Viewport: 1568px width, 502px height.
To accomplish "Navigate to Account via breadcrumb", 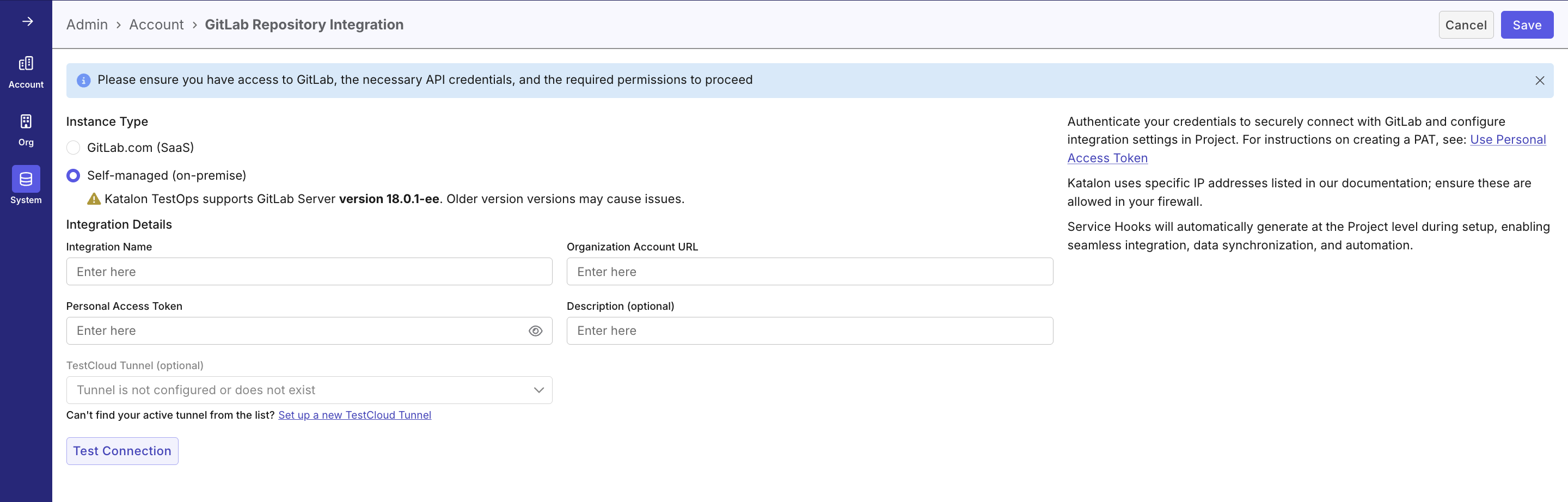I will [156, 25].
